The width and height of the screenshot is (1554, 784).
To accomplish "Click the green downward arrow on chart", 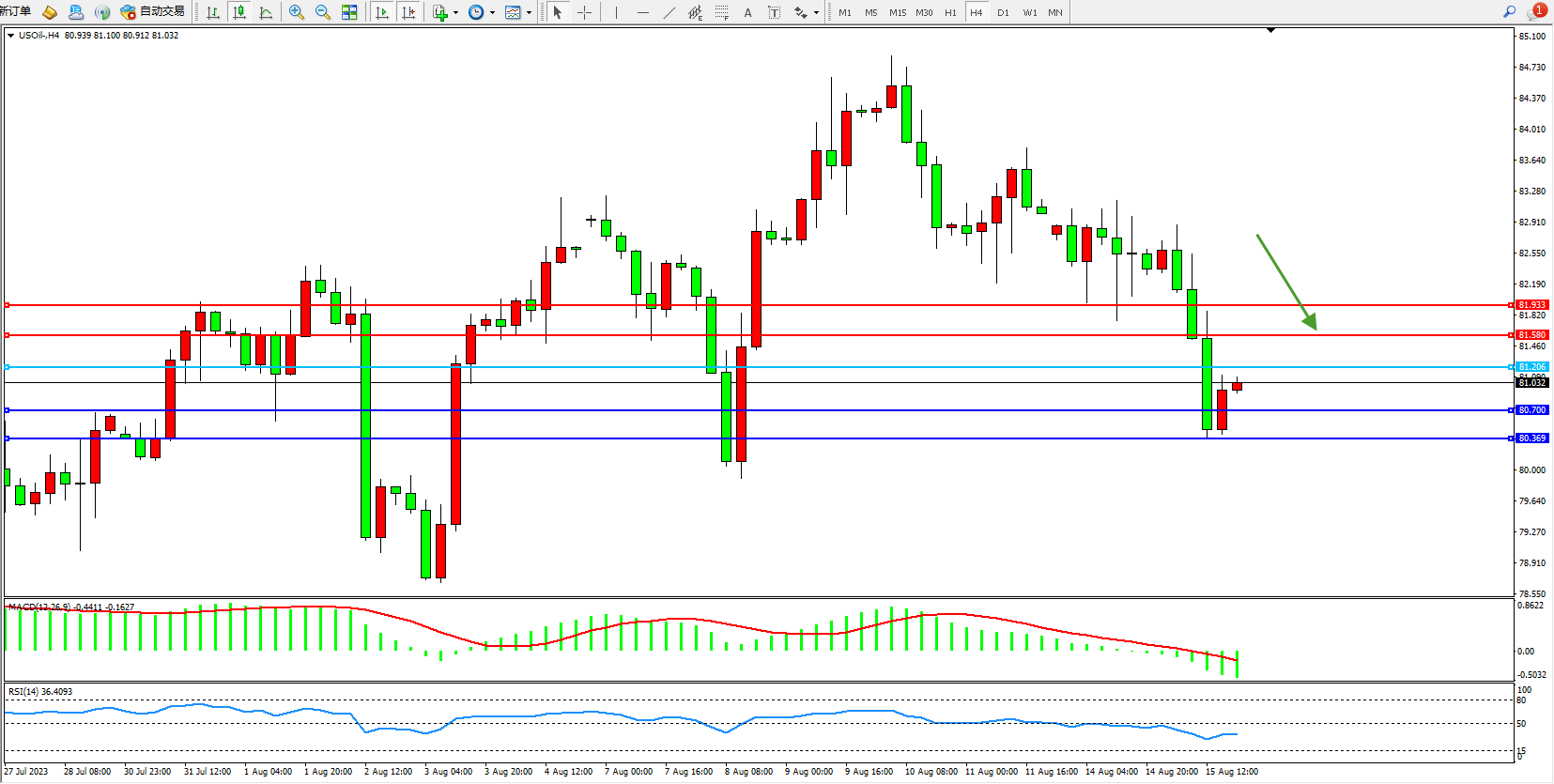I will tap(1286, 282).
